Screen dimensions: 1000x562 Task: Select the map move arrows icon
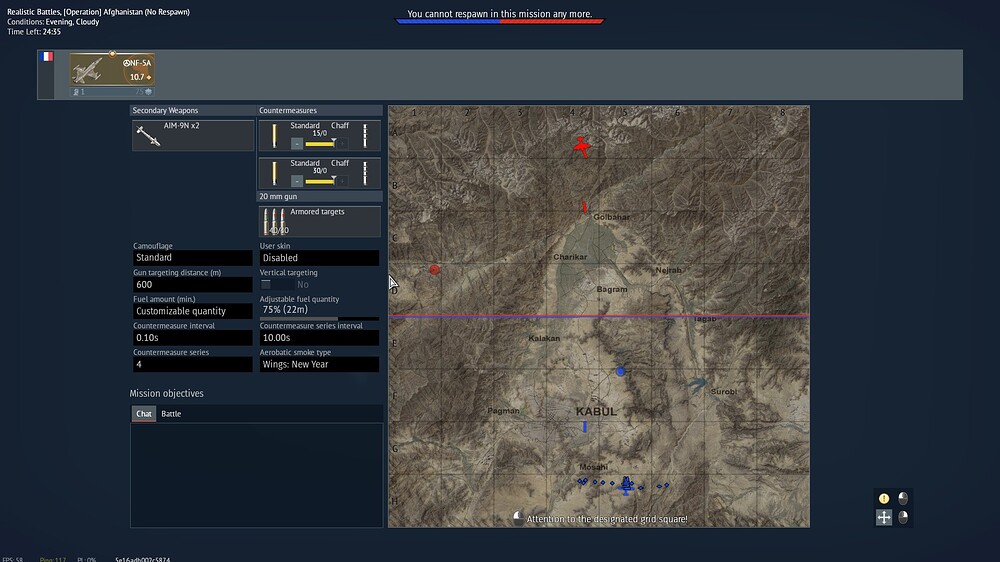(884, 517)
